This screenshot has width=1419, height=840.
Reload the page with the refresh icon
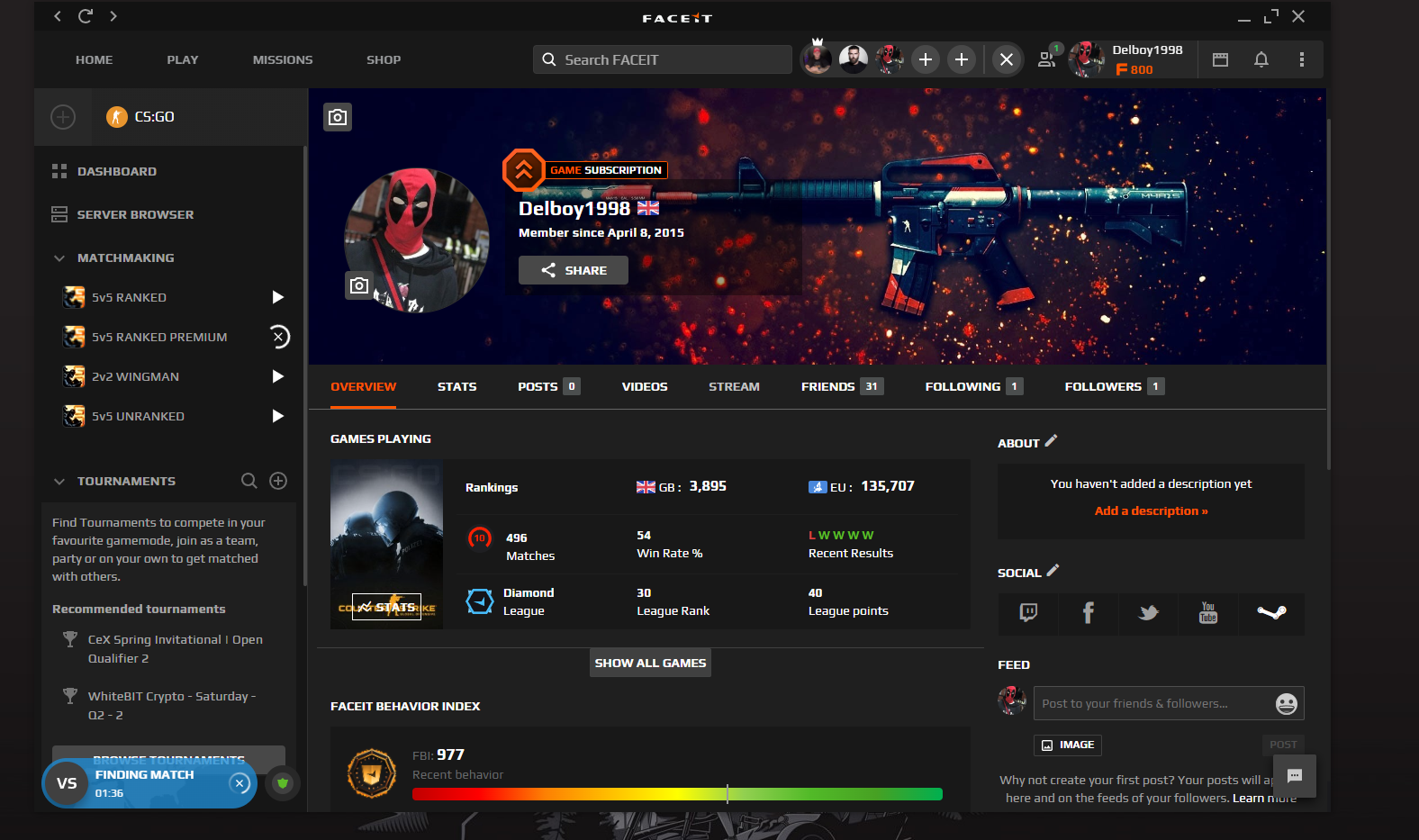click(86, 16)
